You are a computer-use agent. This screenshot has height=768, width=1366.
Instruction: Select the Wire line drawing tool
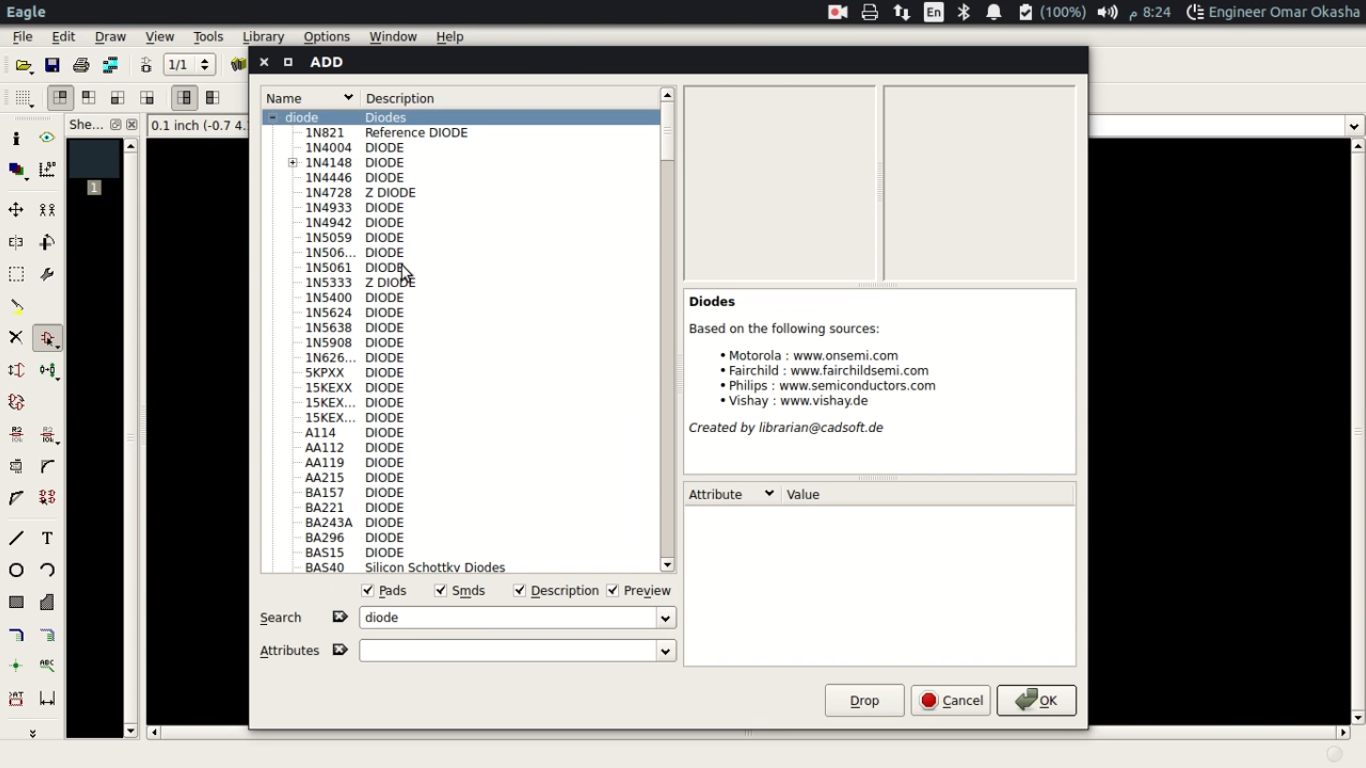tap(16, 538)
